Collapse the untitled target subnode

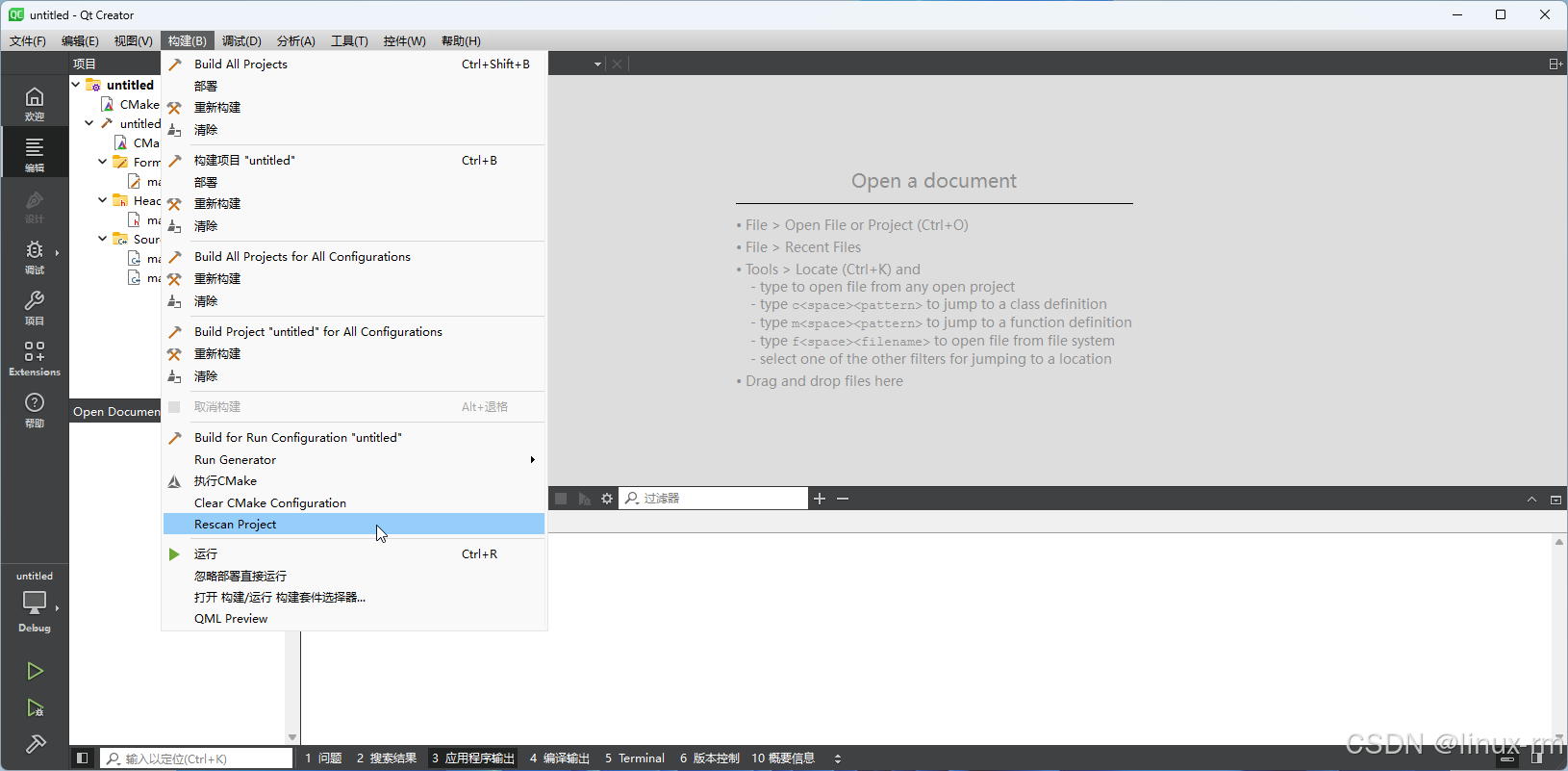click(89, 123)
